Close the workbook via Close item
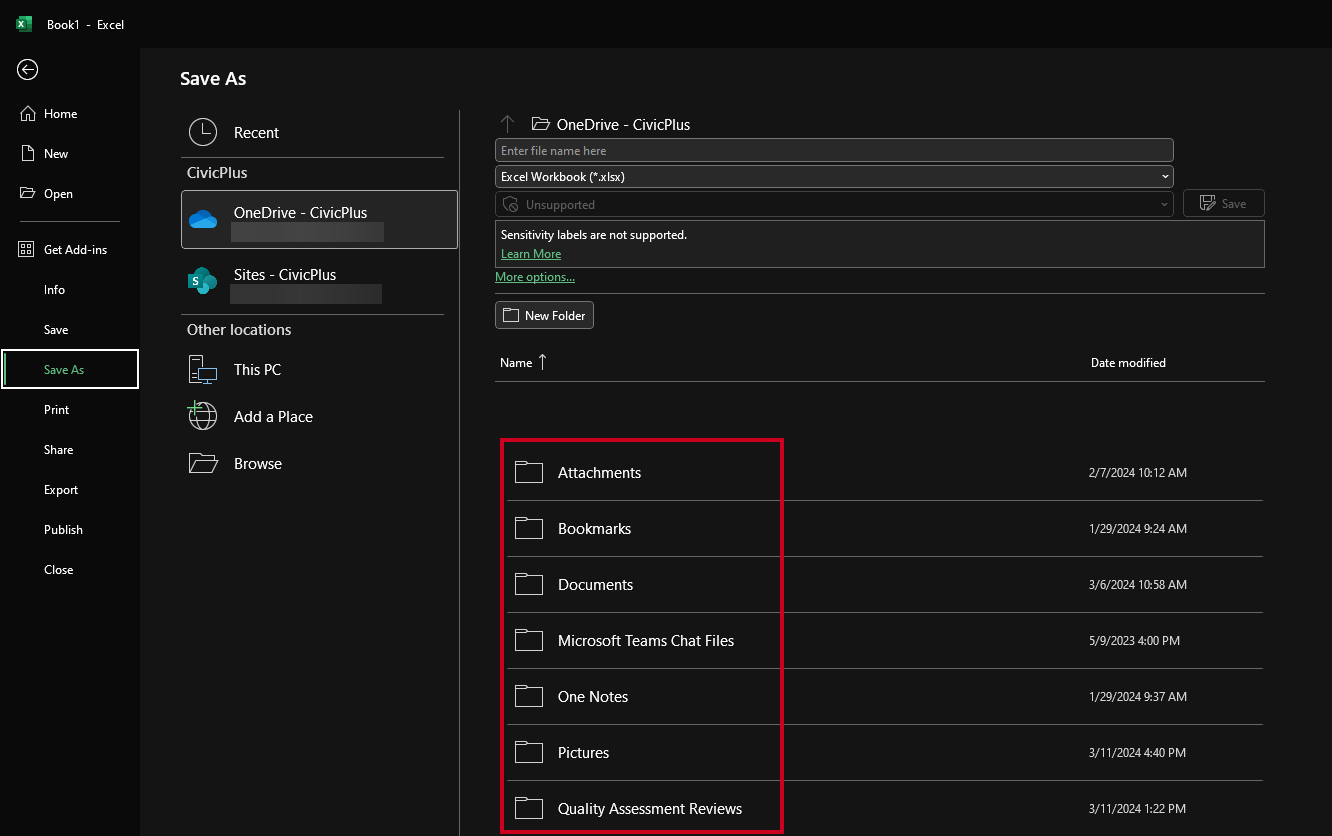The height and width of the screenshot is (836, 1332). [x=58, y=570]
